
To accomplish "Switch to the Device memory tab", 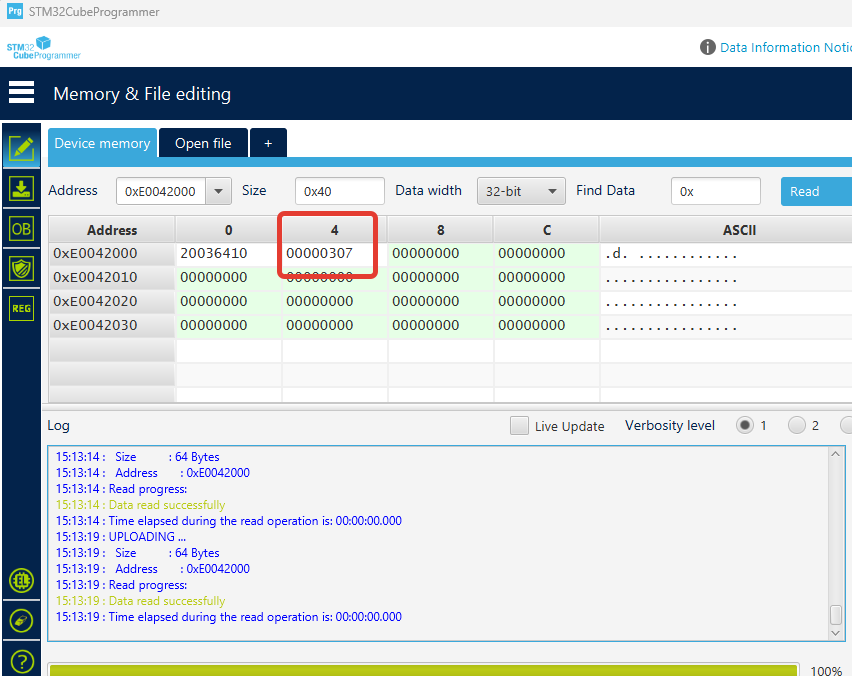I will point(102,143).
